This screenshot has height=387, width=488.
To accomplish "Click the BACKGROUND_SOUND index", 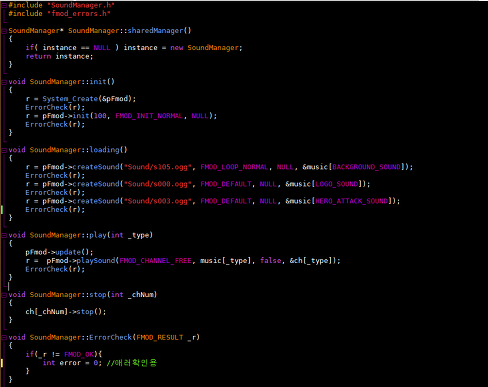I will (366, 167).
